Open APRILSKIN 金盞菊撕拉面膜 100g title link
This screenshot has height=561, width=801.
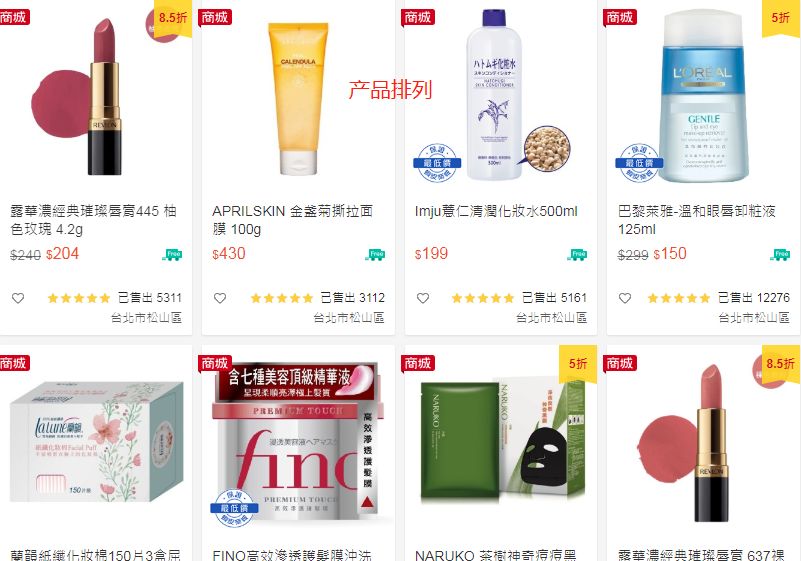292,220
